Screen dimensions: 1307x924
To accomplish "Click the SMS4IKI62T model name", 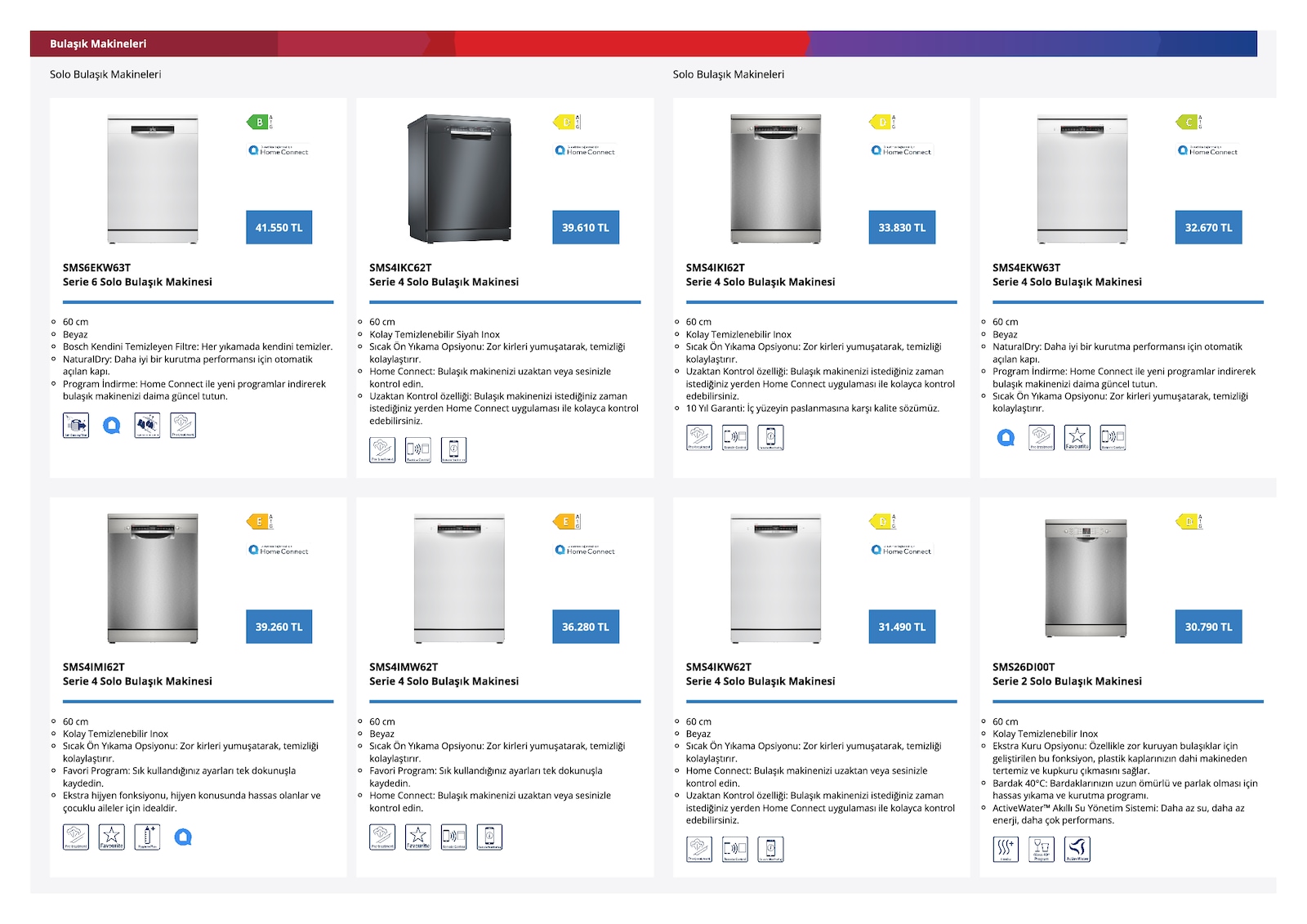I will click(x=716, y=268).
